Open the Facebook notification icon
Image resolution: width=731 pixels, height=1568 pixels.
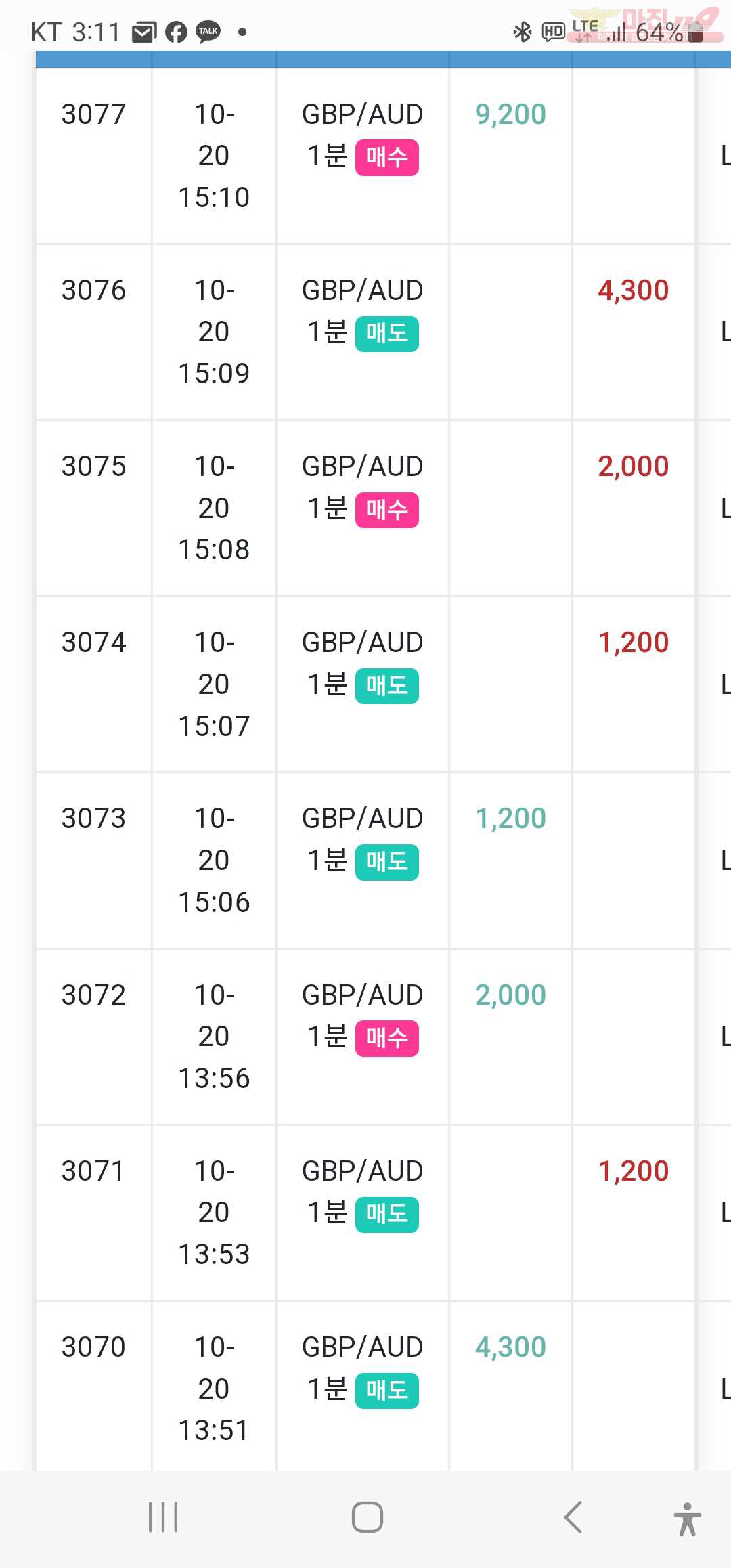(176, 32)
